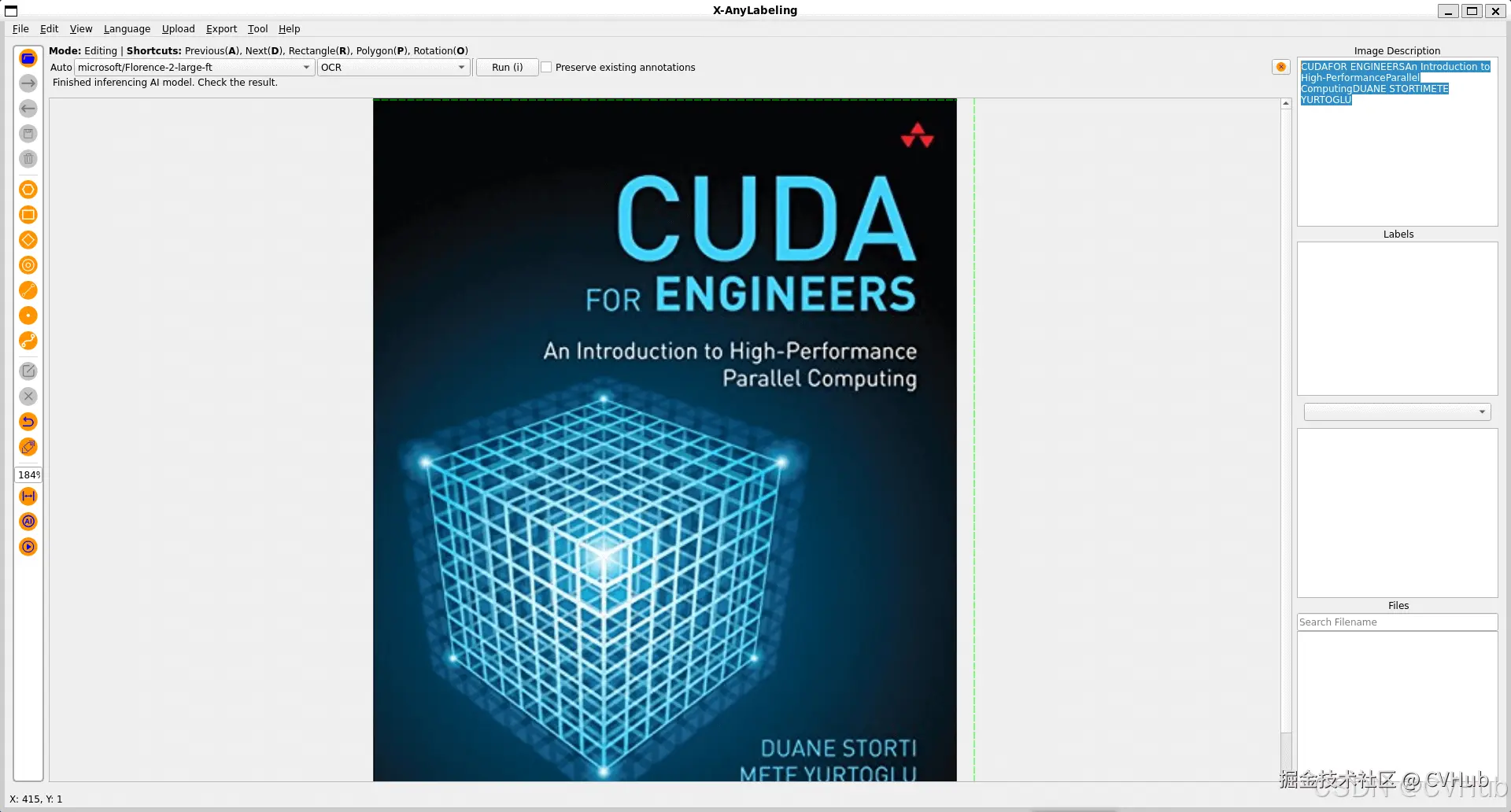Open the View menu
This screenshot has height=812, width=1511.
(81, 29)
